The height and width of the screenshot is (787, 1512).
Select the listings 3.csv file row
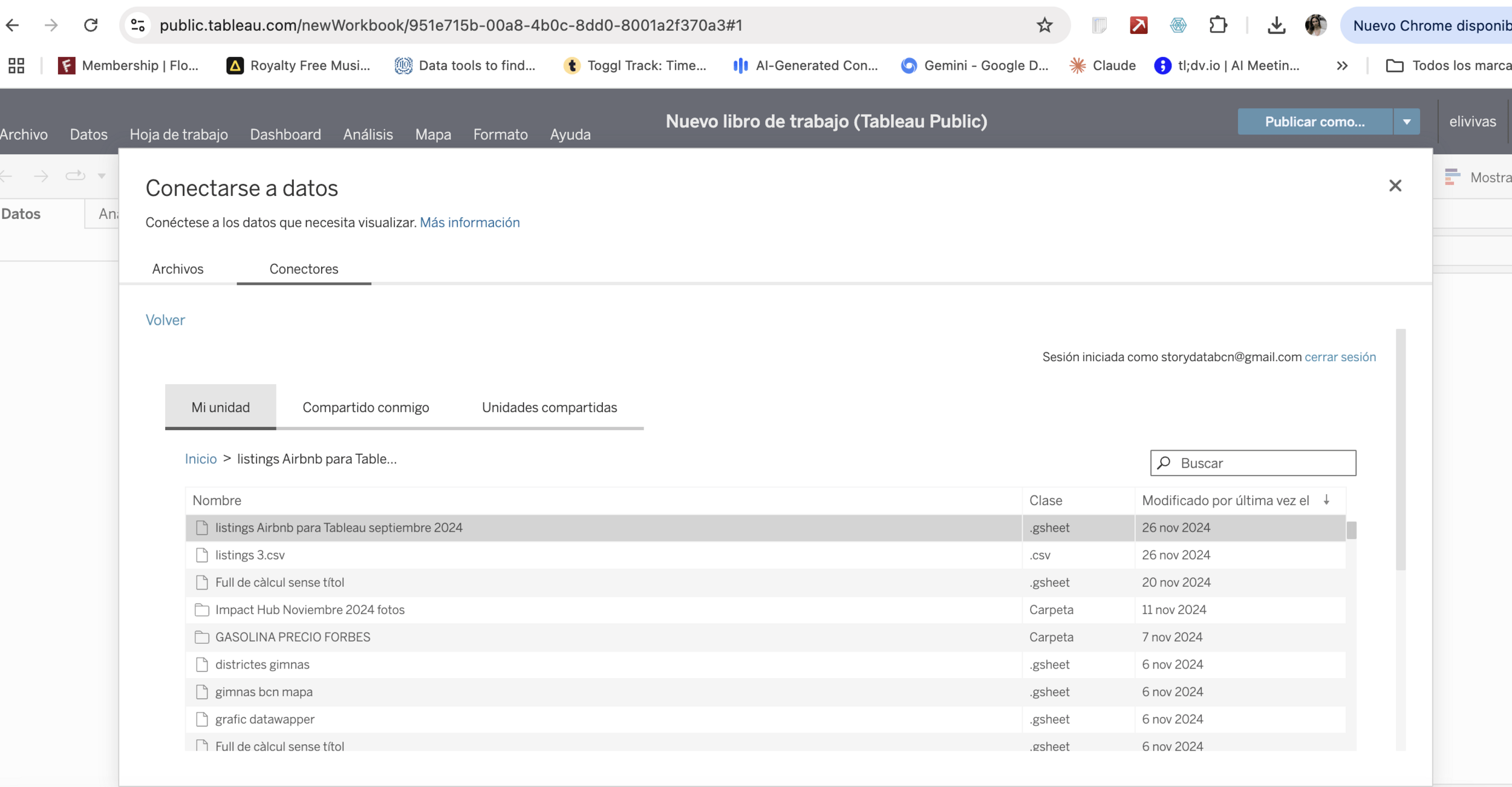250,555
